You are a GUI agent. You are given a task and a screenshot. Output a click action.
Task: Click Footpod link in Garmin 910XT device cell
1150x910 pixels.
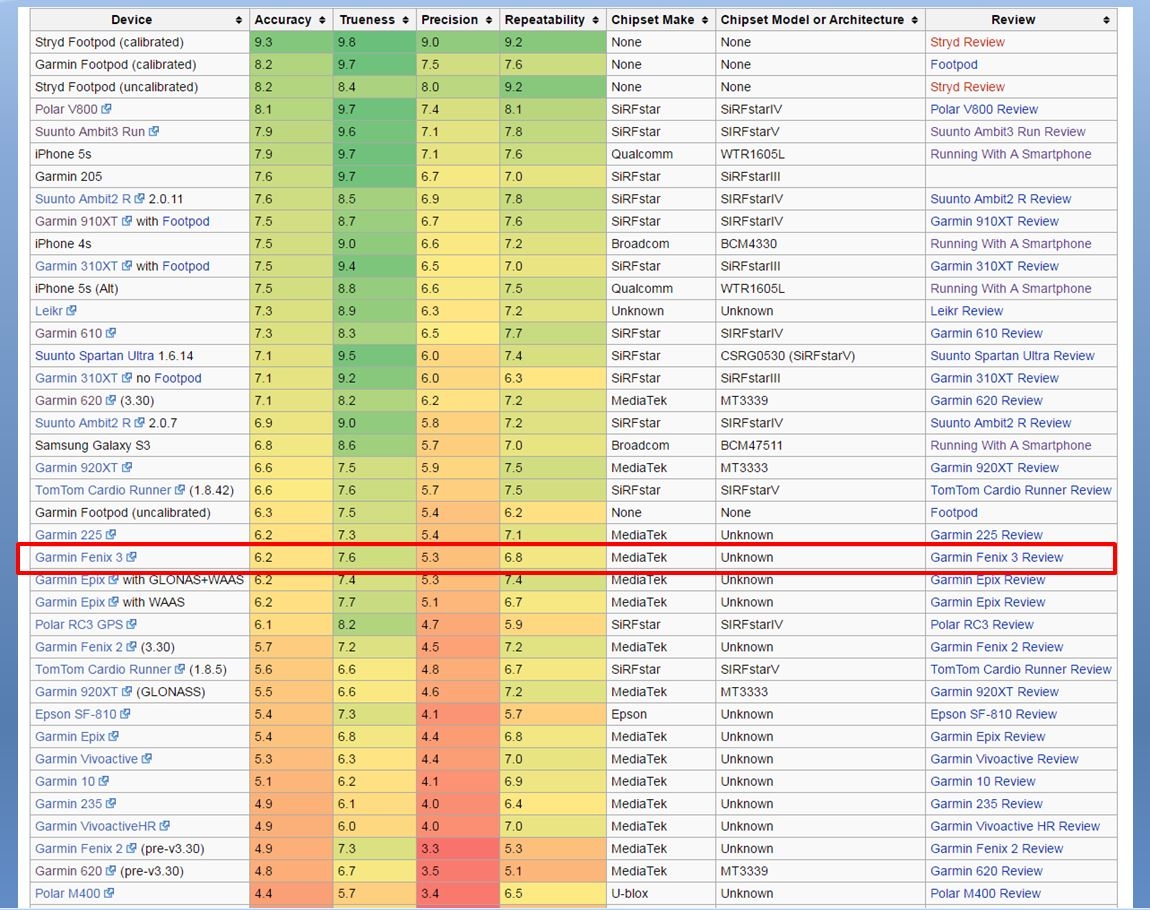(x=186, y=221)
